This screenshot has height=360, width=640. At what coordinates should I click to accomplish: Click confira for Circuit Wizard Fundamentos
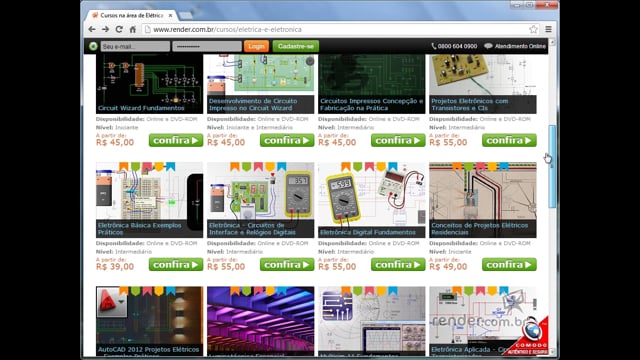pos(176,140)
